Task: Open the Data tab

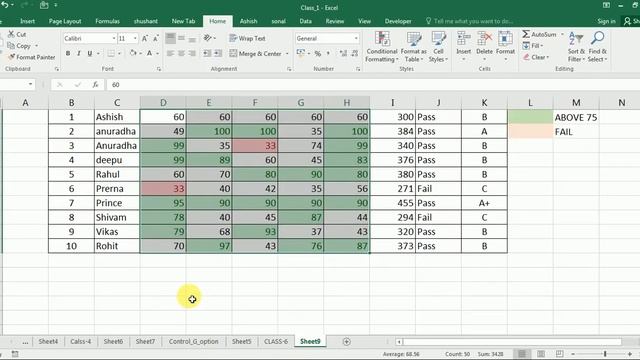Action: coord(305,21)
